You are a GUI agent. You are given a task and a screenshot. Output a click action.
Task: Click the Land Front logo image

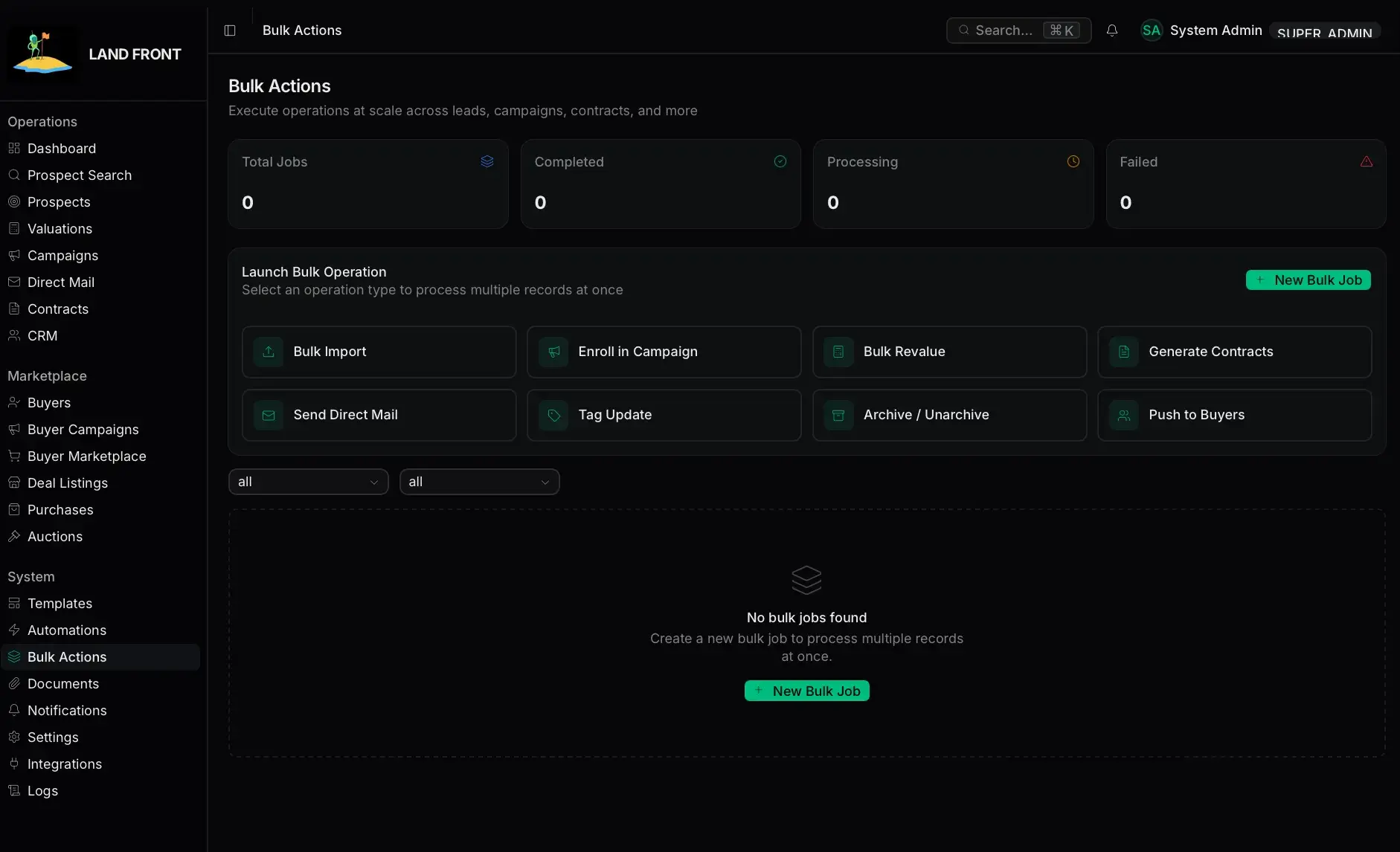click(42, 54)
